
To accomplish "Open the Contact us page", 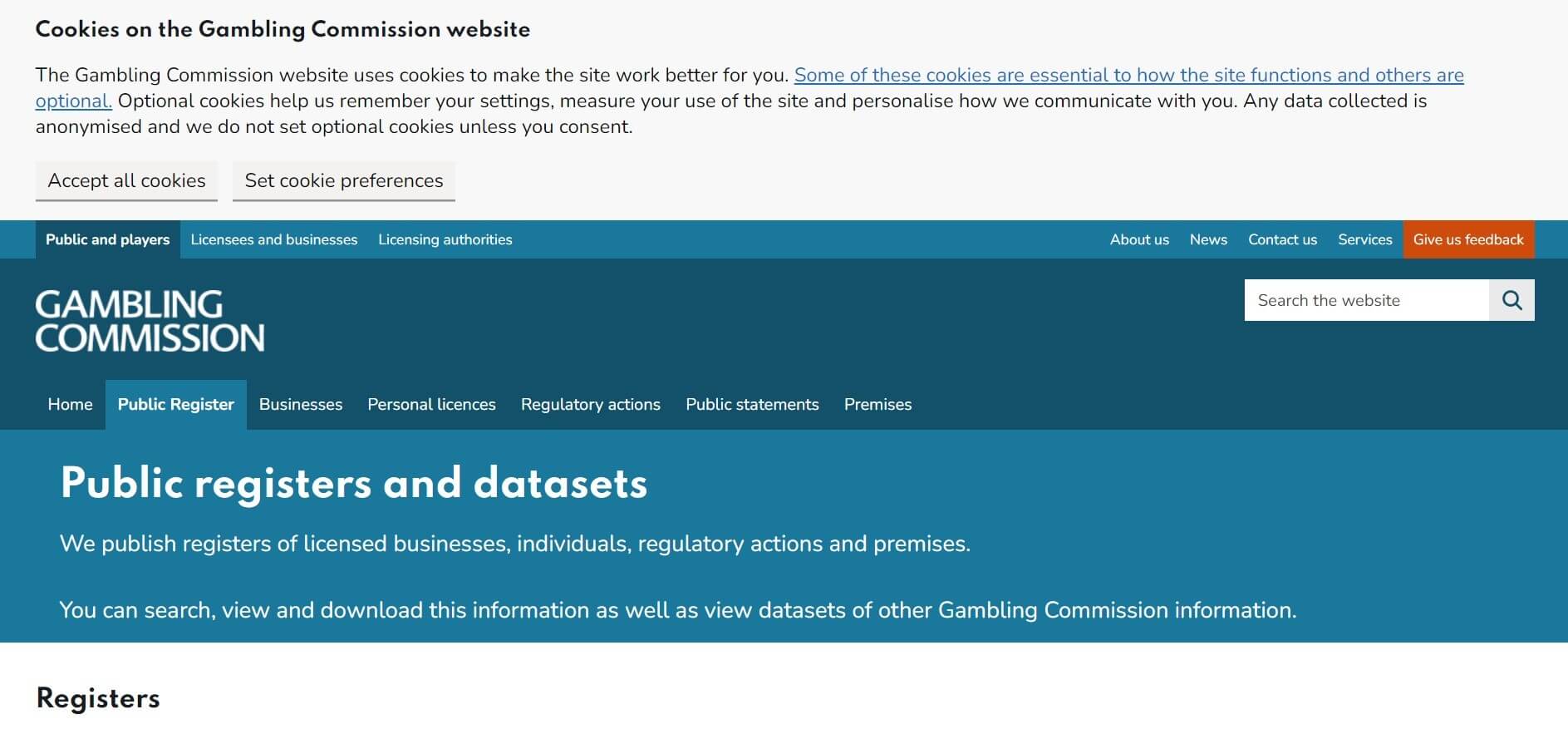I will [1281, 239].
